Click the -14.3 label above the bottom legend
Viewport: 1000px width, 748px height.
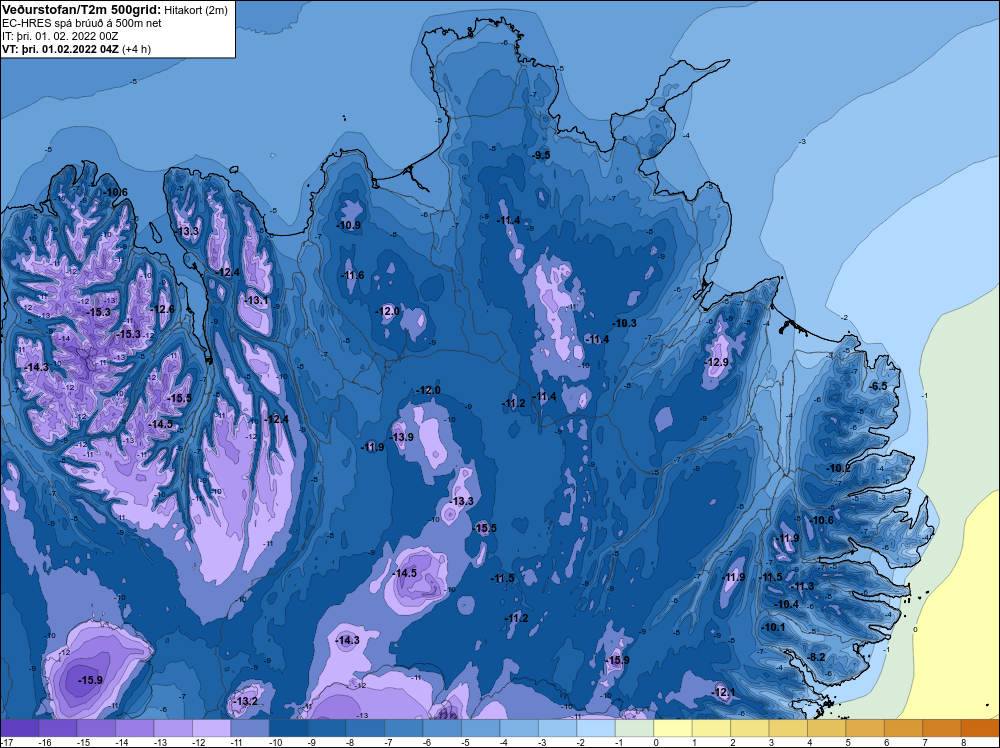click(347, 640)
